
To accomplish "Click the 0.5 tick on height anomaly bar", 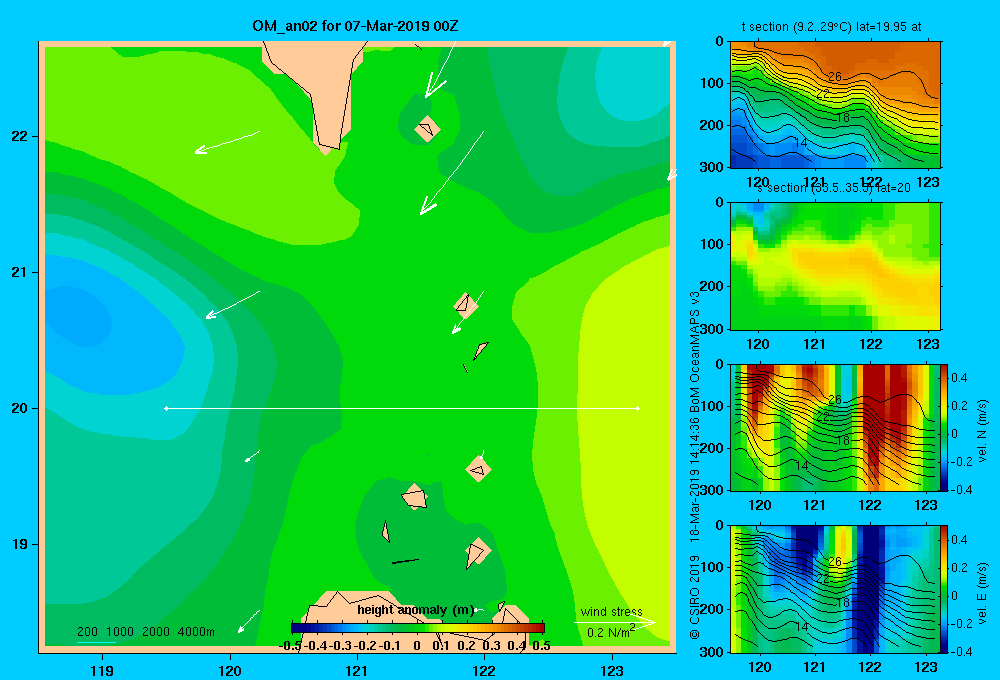I will coord(541,646).
